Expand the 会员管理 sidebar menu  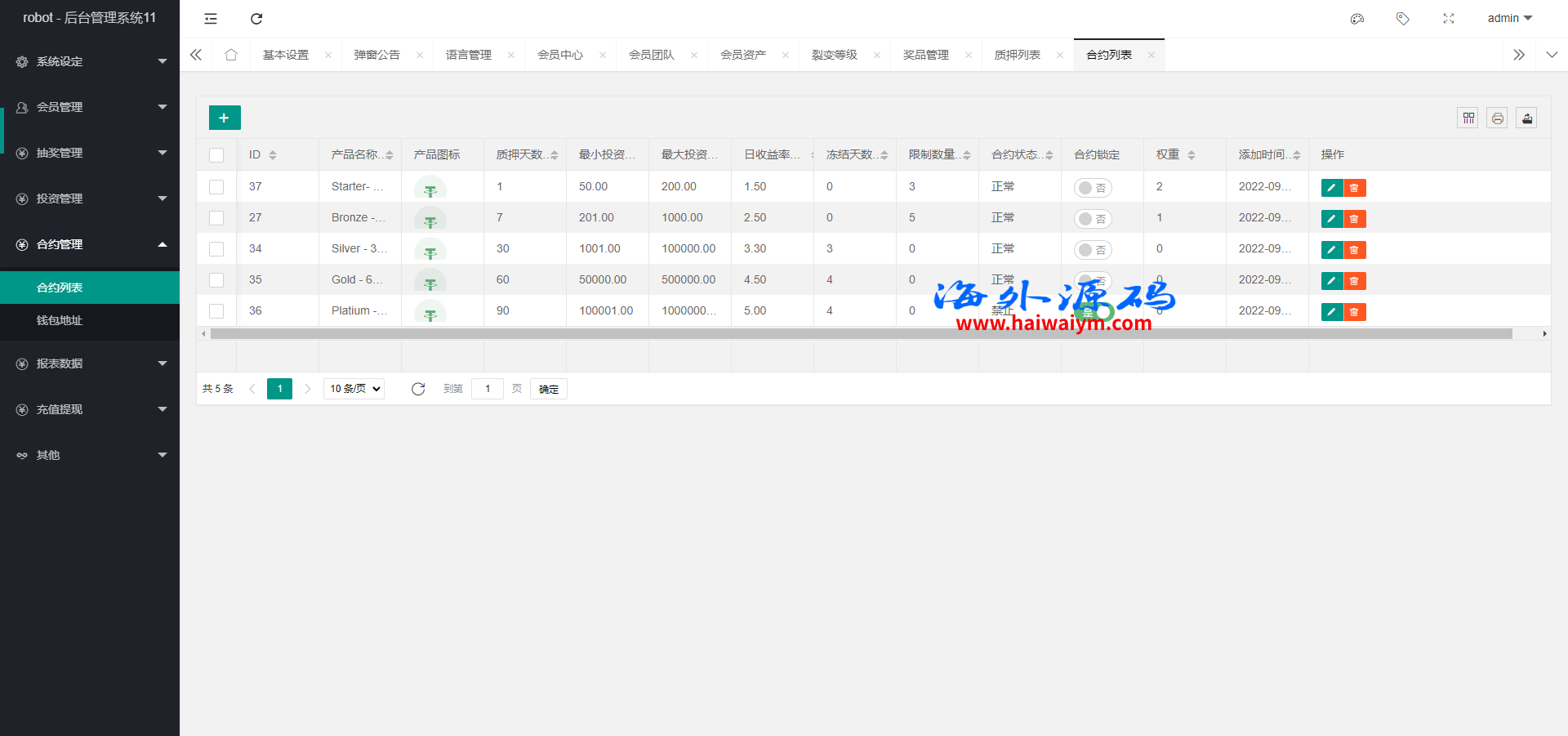(x=90, y=107)
